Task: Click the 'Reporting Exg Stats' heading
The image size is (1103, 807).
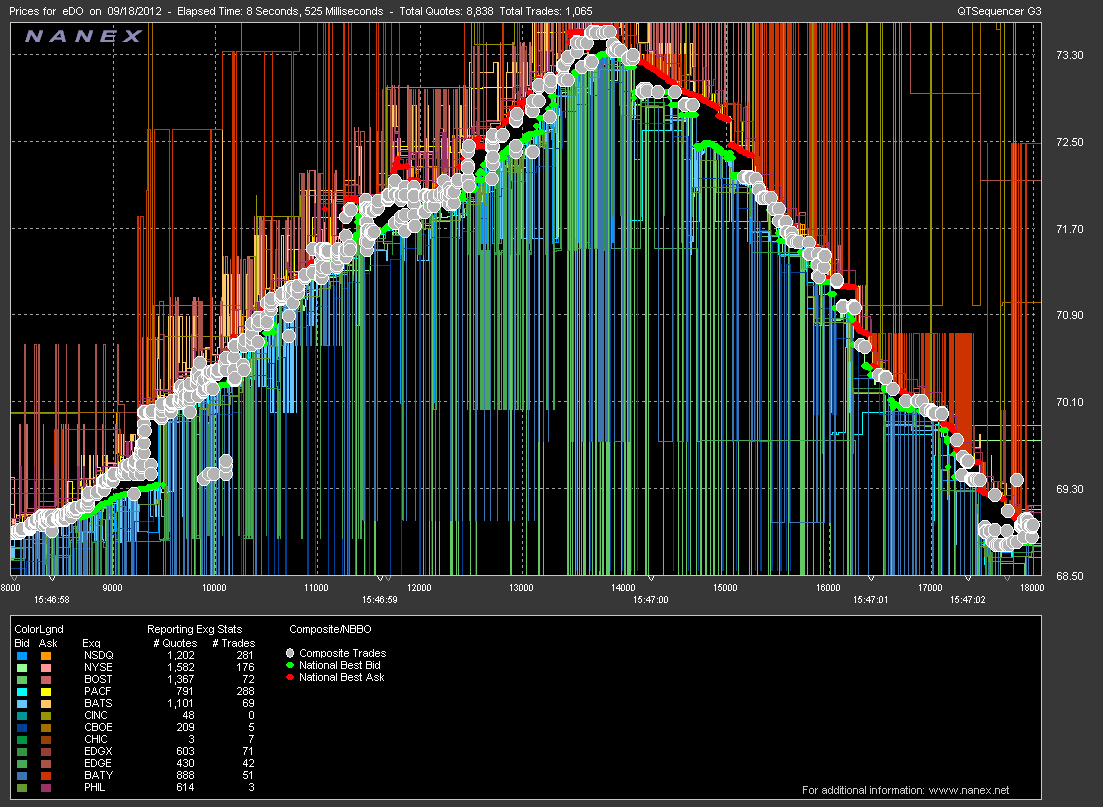Action: pyautogui.click(x=194, y=629)
